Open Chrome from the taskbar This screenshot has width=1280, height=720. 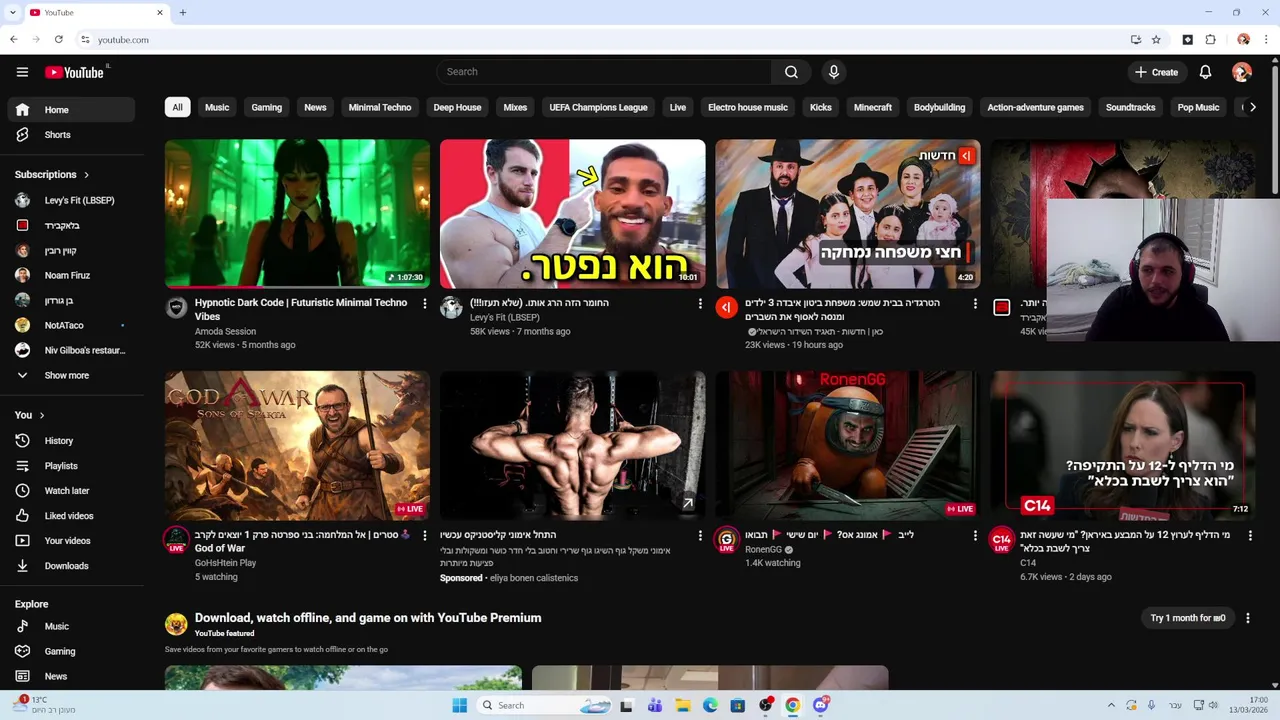pyautogui.click(x=792, y=705)
